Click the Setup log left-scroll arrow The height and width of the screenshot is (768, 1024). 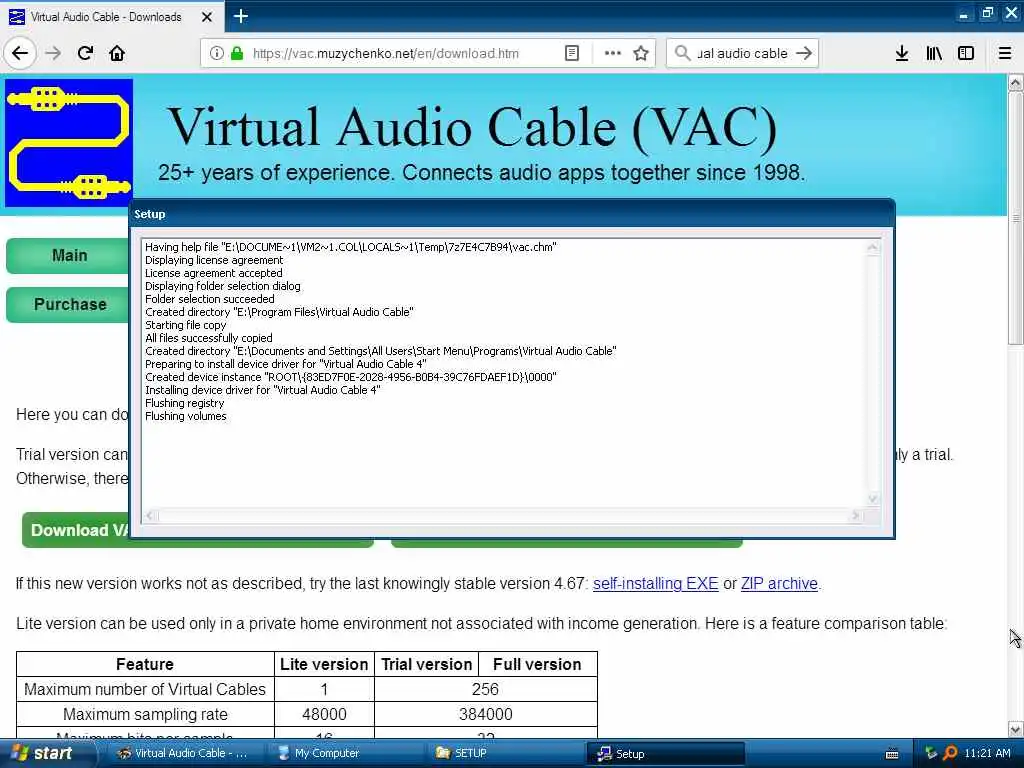pyautogui.click(x=150, y=515)
